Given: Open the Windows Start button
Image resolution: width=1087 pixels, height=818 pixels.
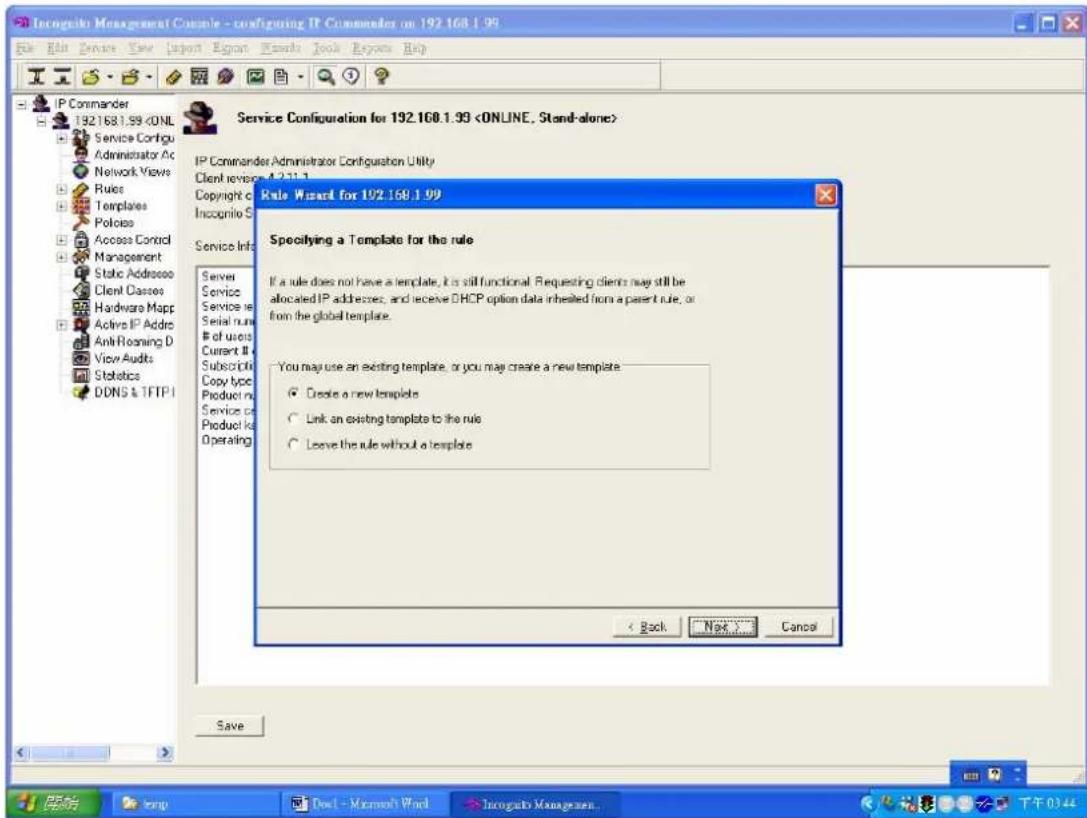Looking at the screenshot, I should [54, 803].
